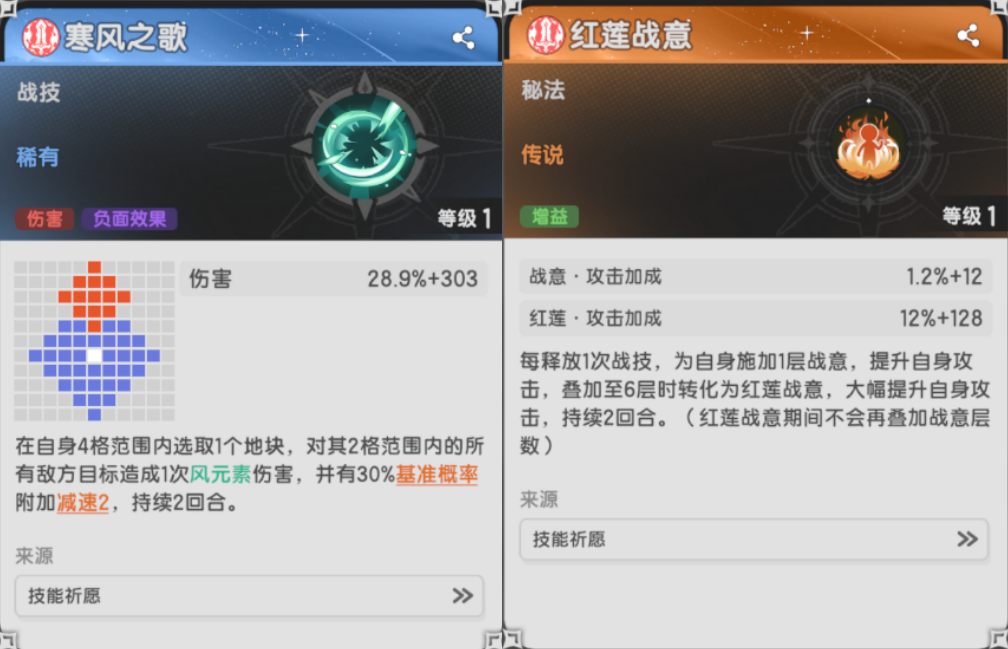Open 技能祈愿 source arrows under 寒风之歌
The width and height of the screenshot is (1008, 649).
[x=462, y=596]
